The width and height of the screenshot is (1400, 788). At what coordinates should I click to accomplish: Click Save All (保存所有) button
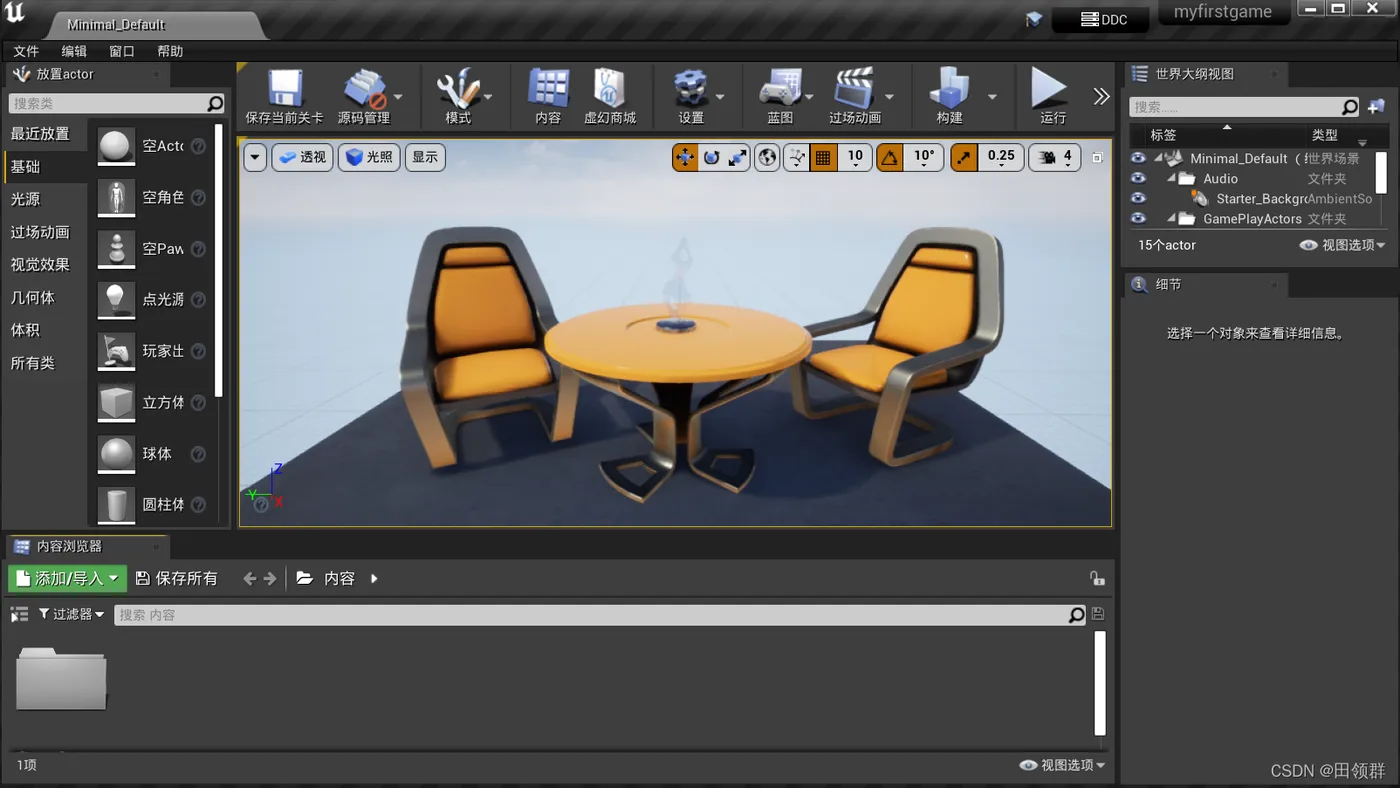[x=176, y=578]
